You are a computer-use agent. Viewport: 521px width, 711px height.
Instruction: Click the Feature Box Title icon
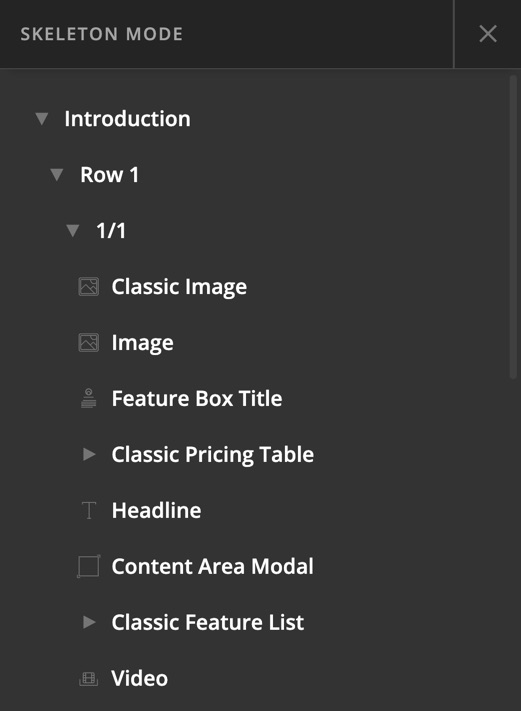(88, 398)
